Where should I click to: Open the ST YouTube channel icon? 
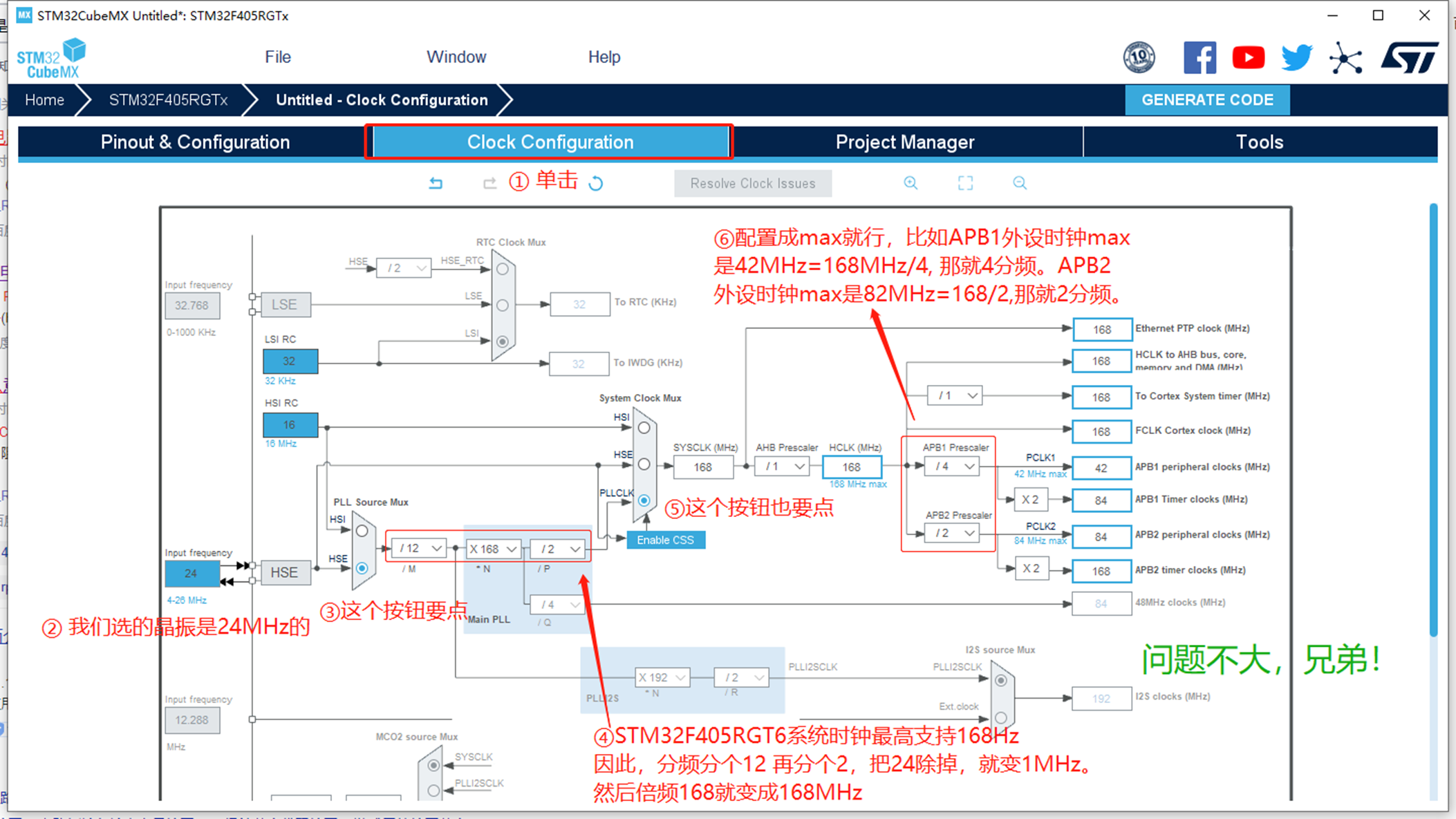point(1249,57)
